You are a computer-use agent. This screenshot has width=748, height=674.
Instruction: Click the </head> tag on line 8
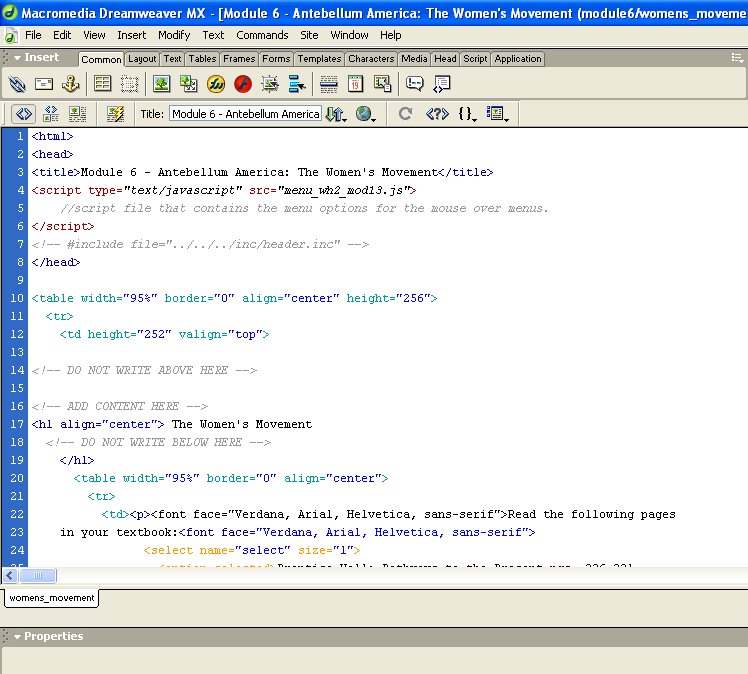click(x=56, y=262)
